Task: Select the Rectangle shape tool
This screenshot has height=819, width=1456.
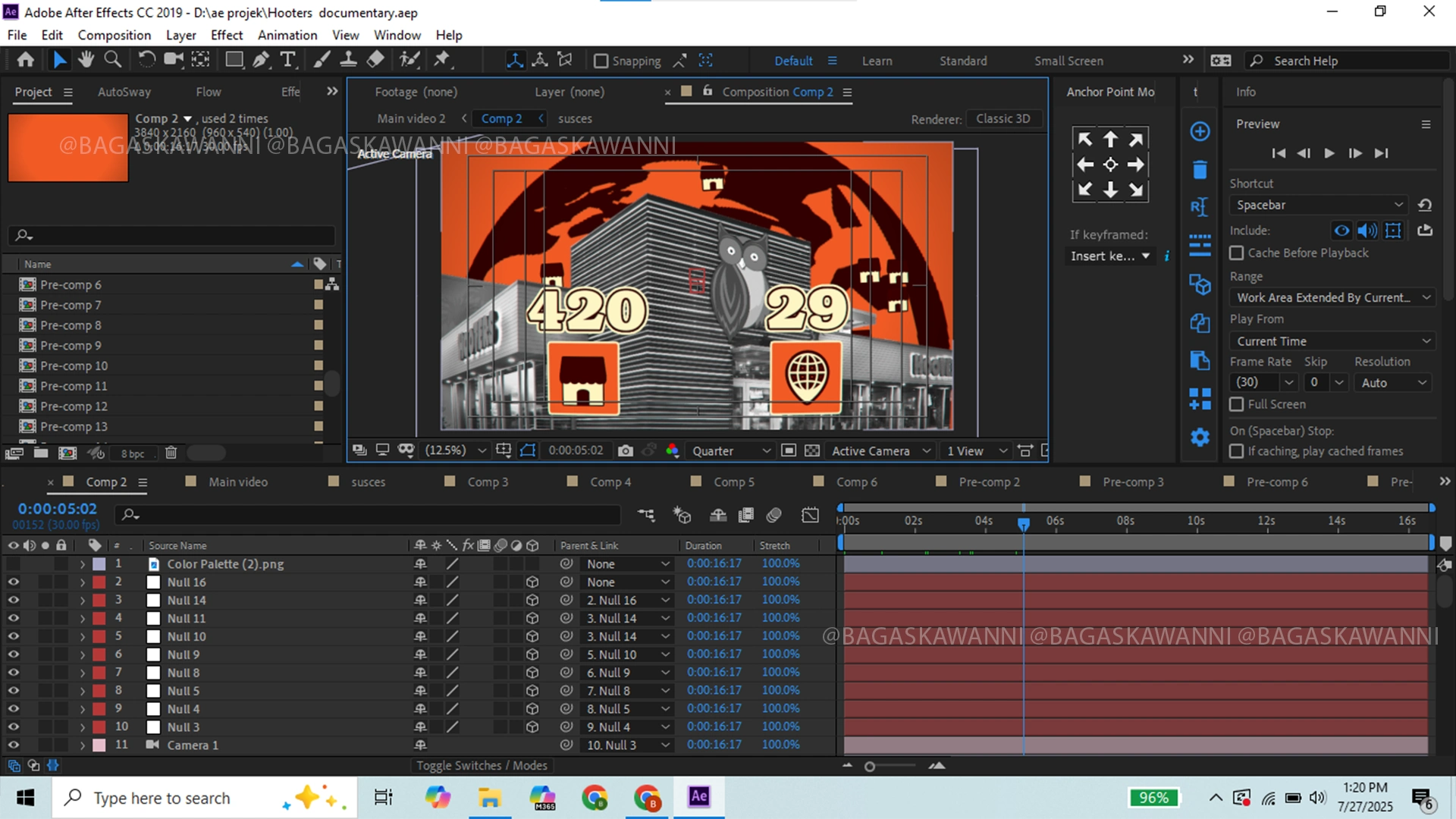Action: (x=234, y=60)
